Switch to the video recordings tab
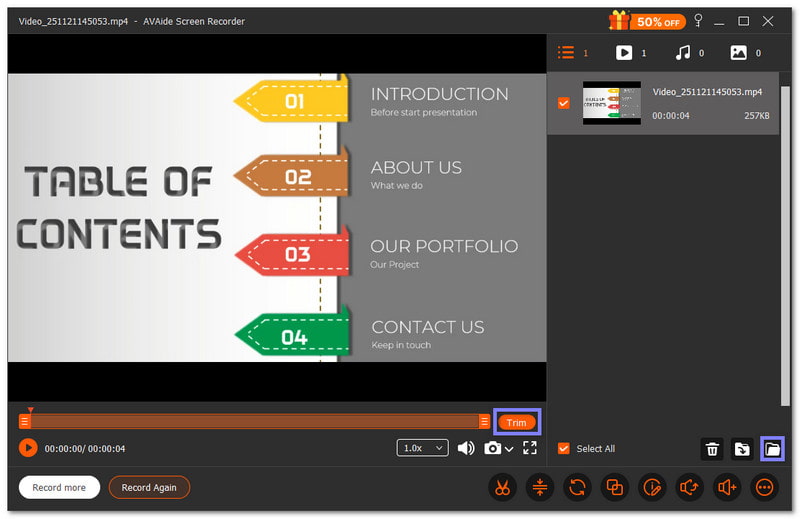The image size is (800, 519). (624, 53)
